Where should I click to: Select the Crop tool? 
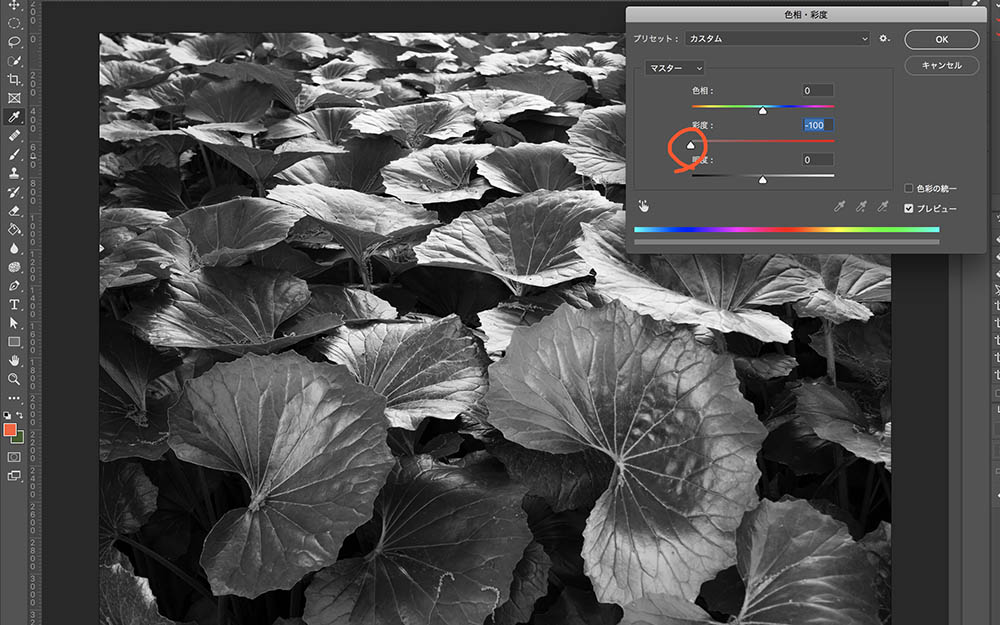pyautogui.click(x=14, y=79)
